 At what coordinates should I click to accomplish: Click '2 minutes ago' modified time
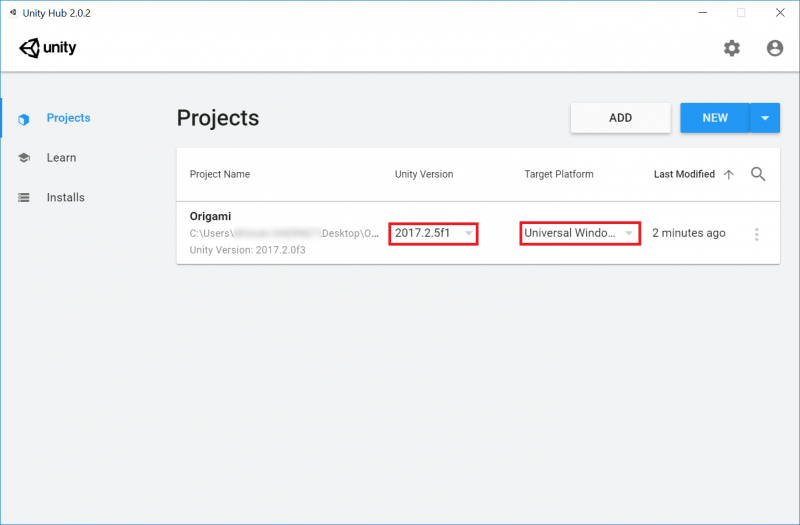[x=689, y=233]
